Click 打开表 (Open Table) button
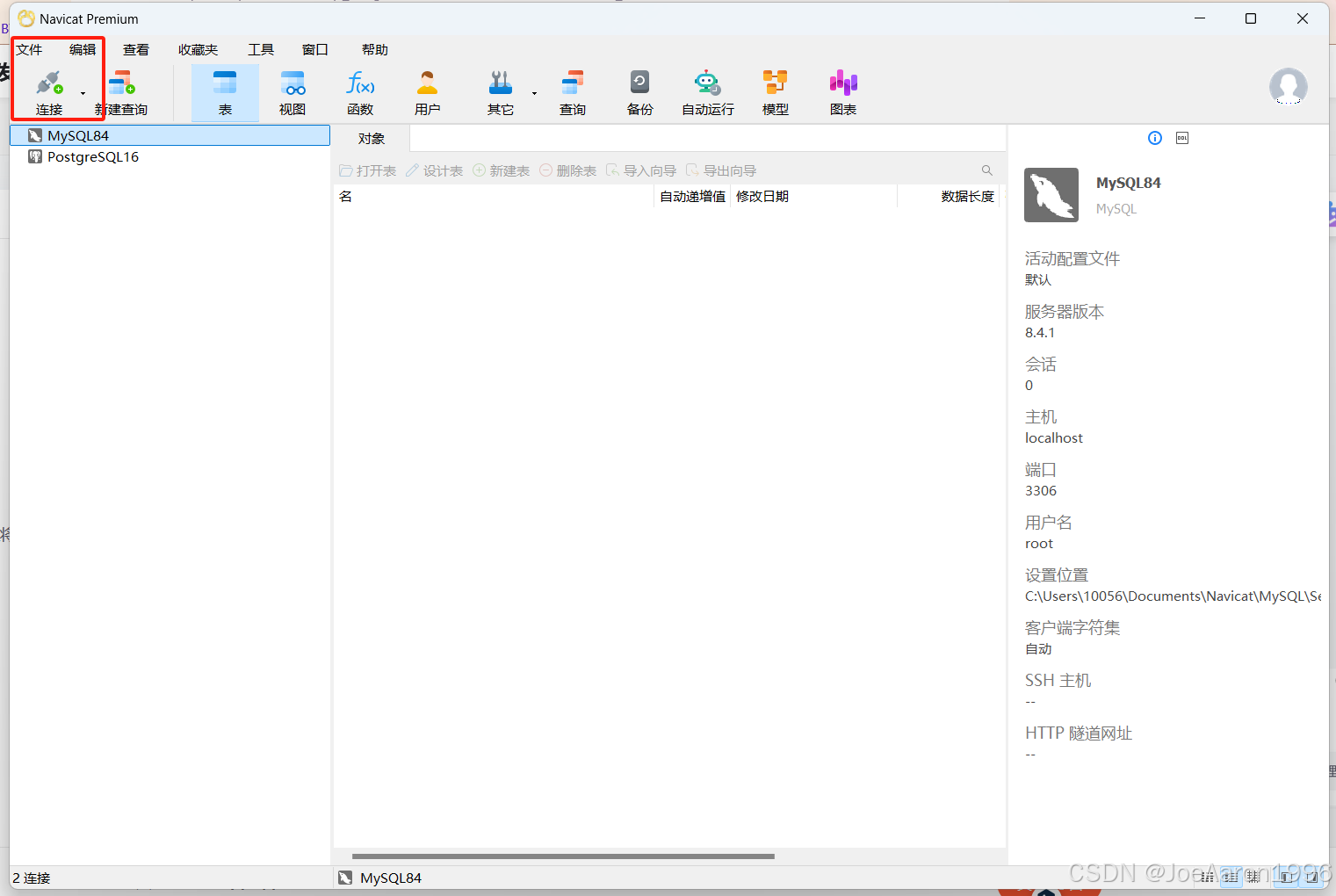 (368, 170)
